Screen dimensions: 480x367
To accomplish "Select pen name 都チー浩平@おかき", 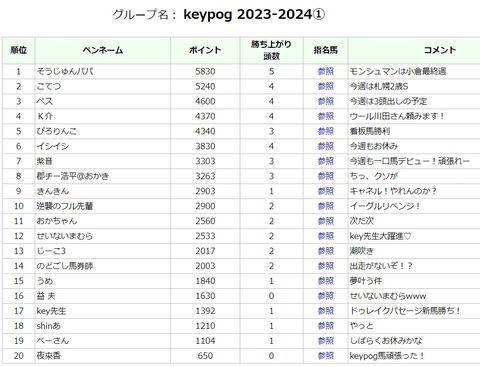I will pyautogui.click(x=73, y=176).
